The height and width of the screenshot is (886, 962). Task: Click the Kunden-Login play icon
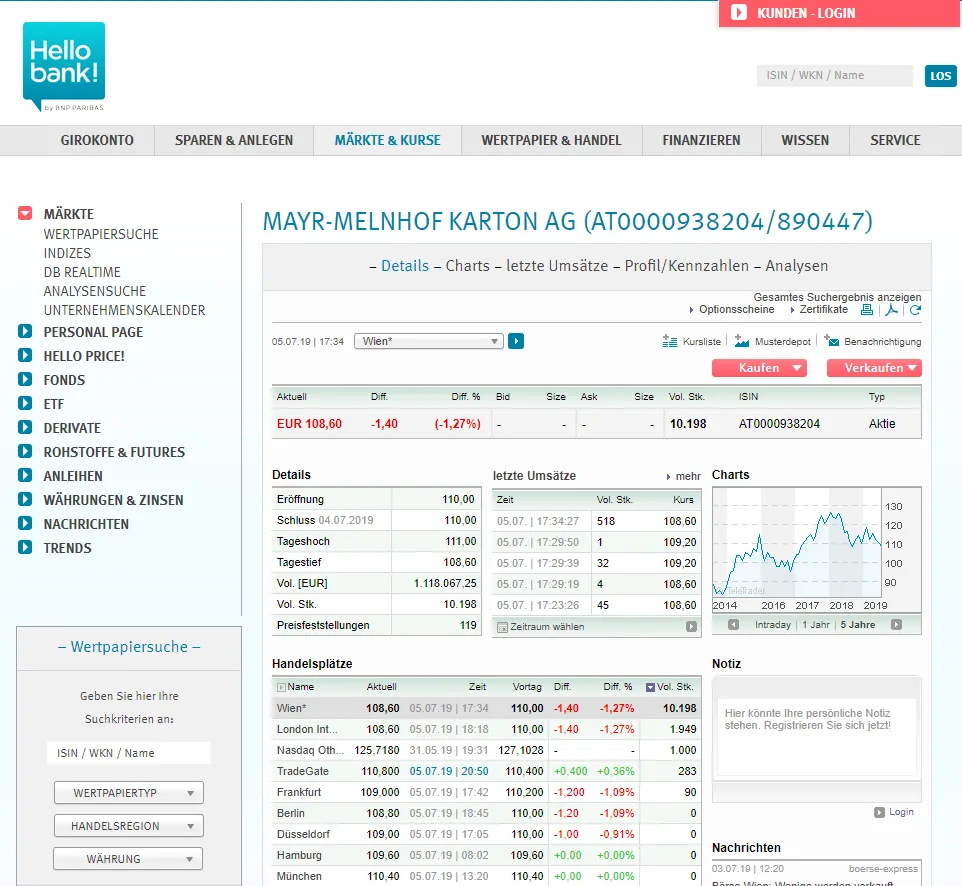(739, 13)
